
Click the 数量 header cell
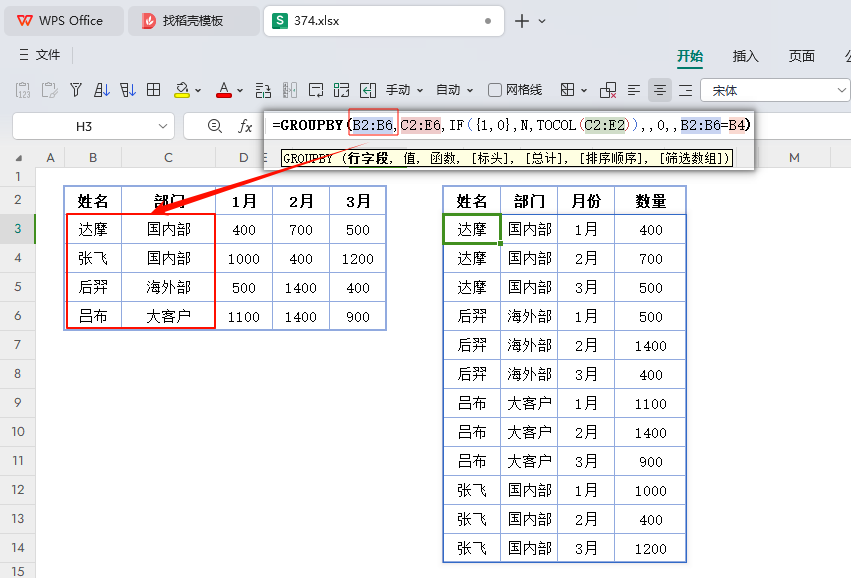650,201
